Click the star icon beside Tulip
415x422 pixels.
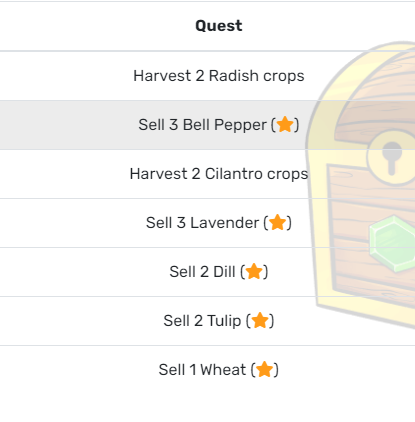(x=260, y=320)
